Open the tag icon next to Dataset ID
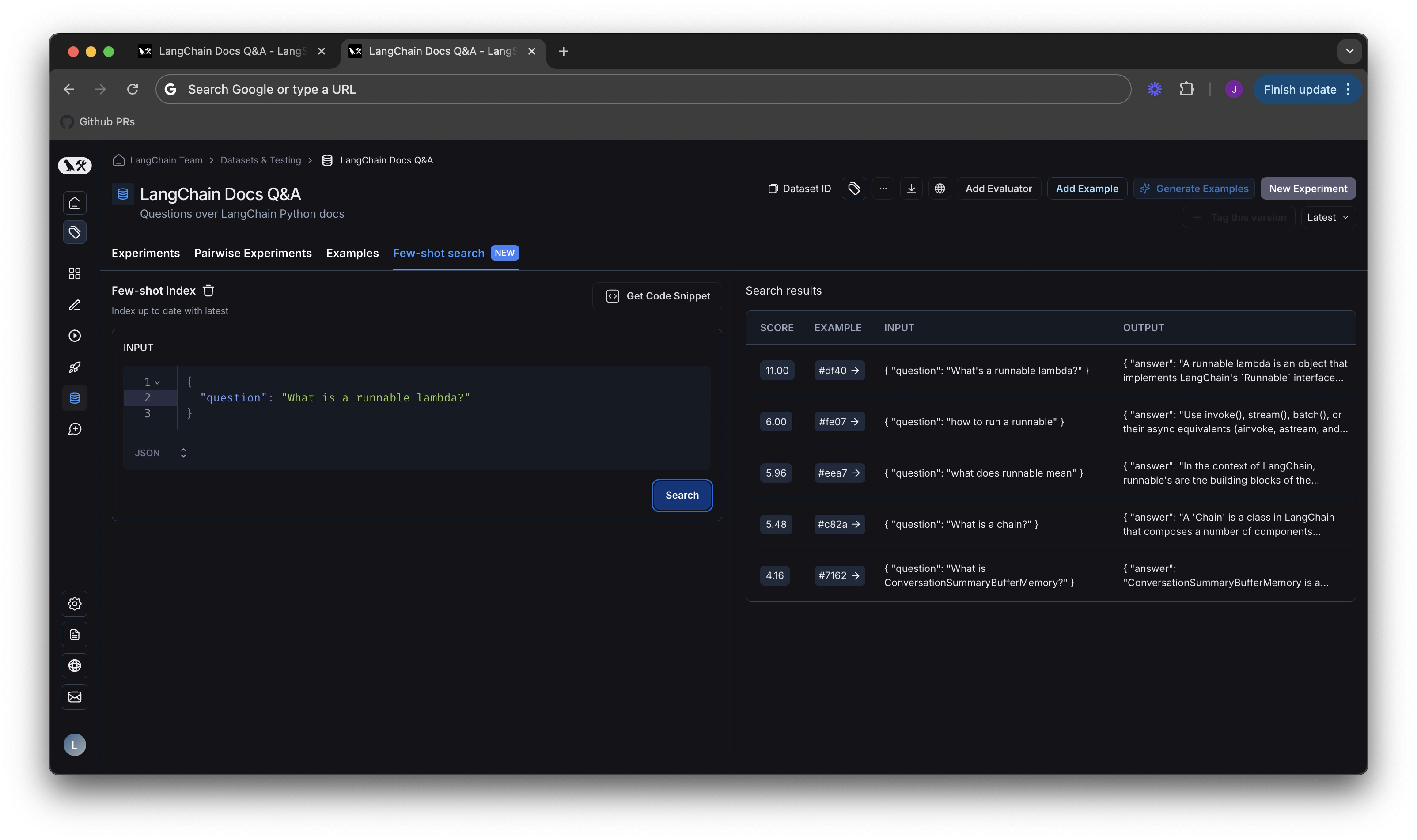 coord(854,189)
